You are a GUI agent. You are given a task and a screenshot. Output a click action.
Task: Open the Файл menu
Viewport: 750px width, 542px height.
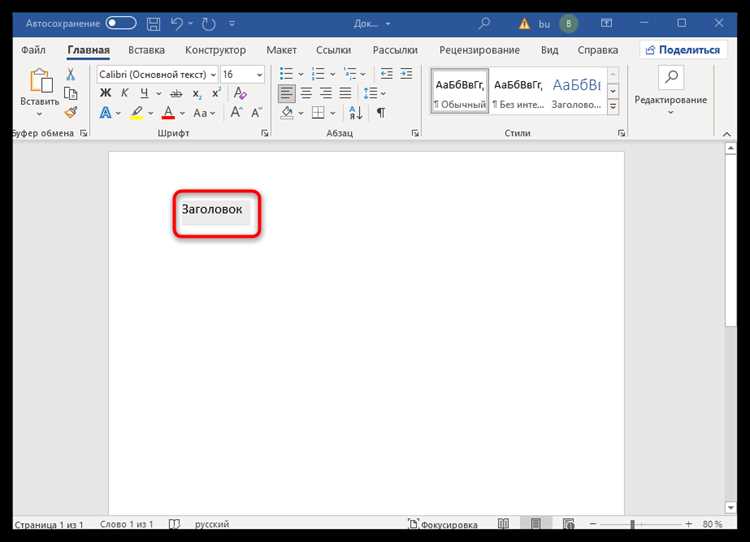(33, 50)
